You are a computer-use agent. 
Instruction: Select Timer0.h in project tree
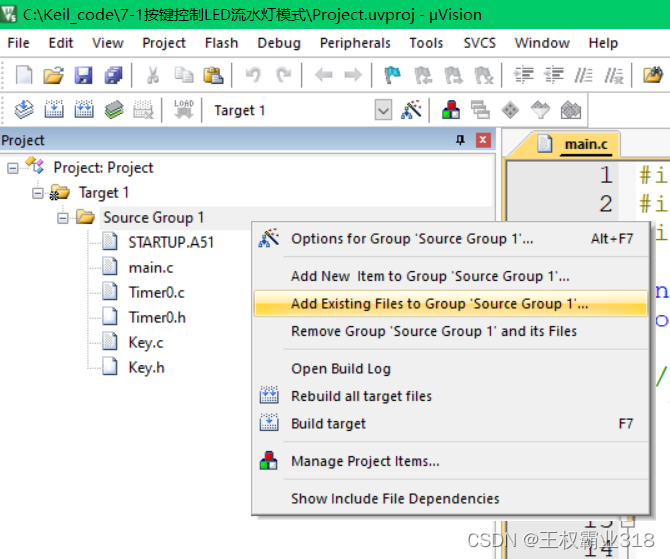coord(157,318)
